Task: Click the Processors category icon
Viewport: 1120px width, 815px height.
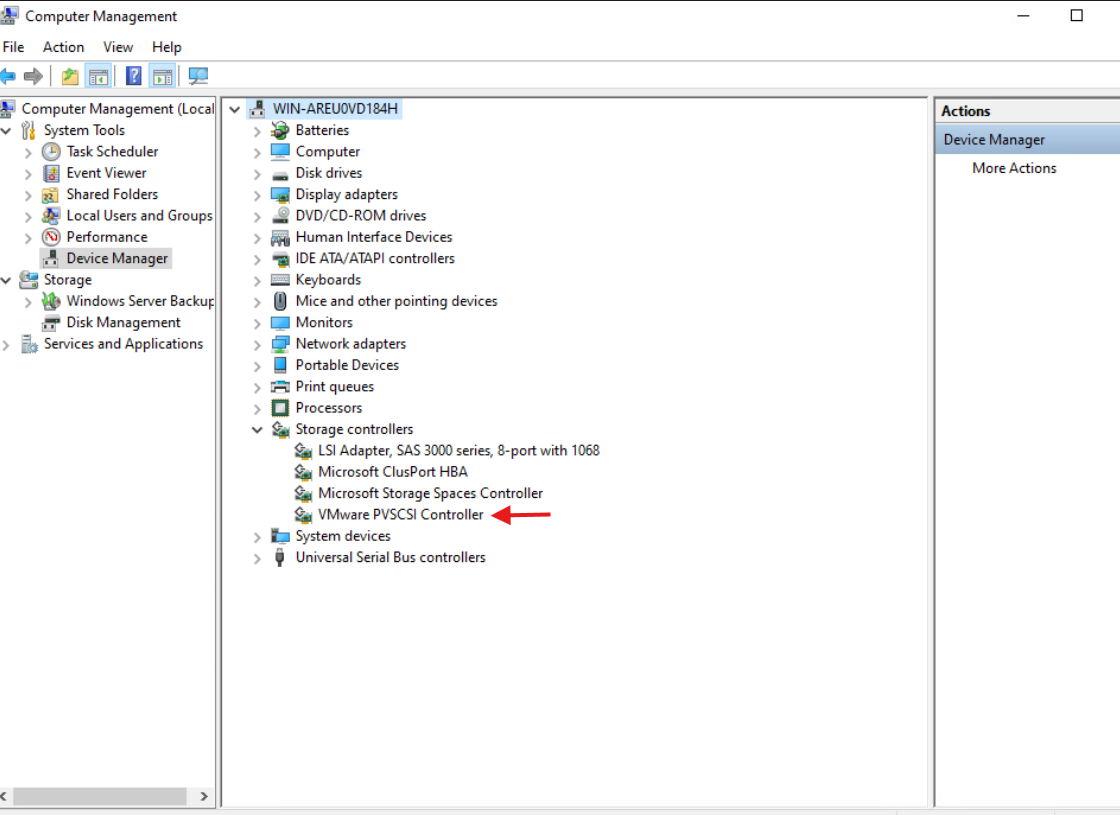Action: pyautogui.click(x=280, y=408)
